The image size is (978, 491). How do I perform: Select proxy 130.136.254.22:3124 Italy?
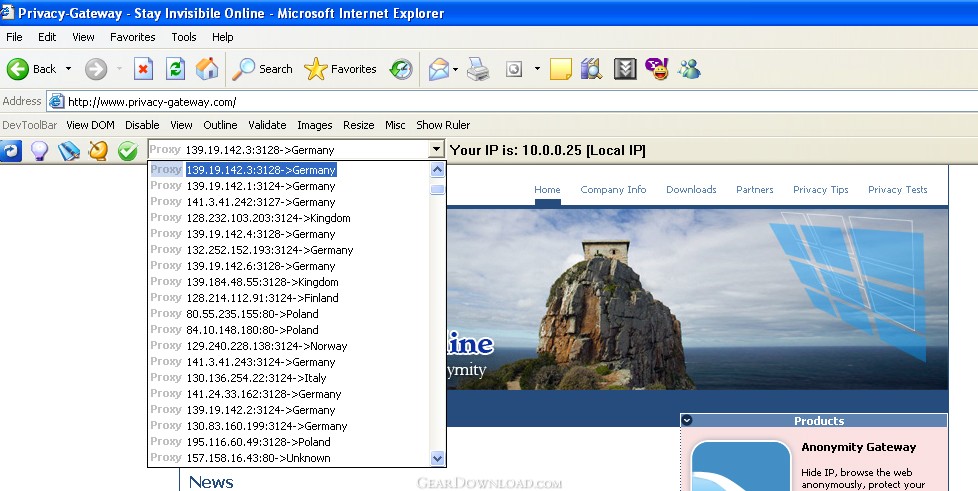289,377
